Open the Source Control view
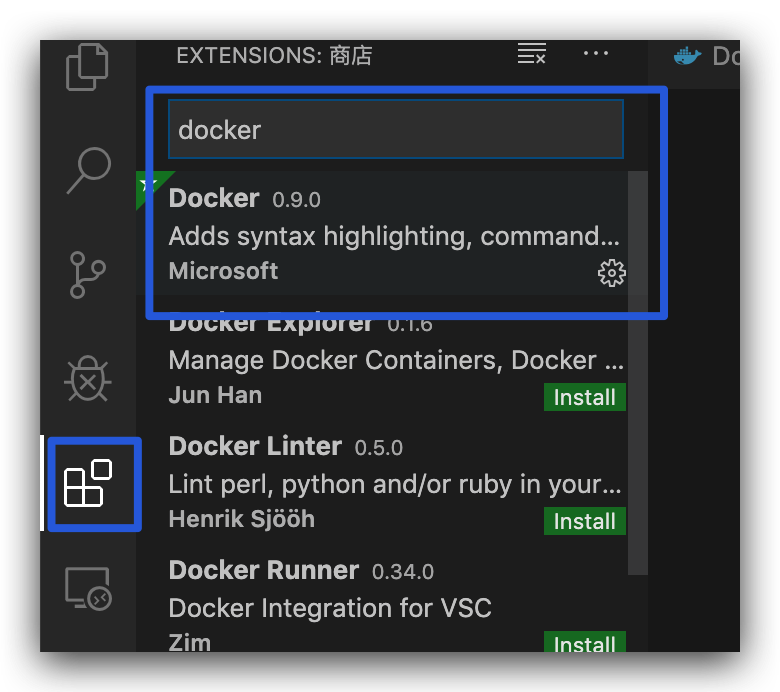Screen dimensions: 780x692 [x=88, y=275]
